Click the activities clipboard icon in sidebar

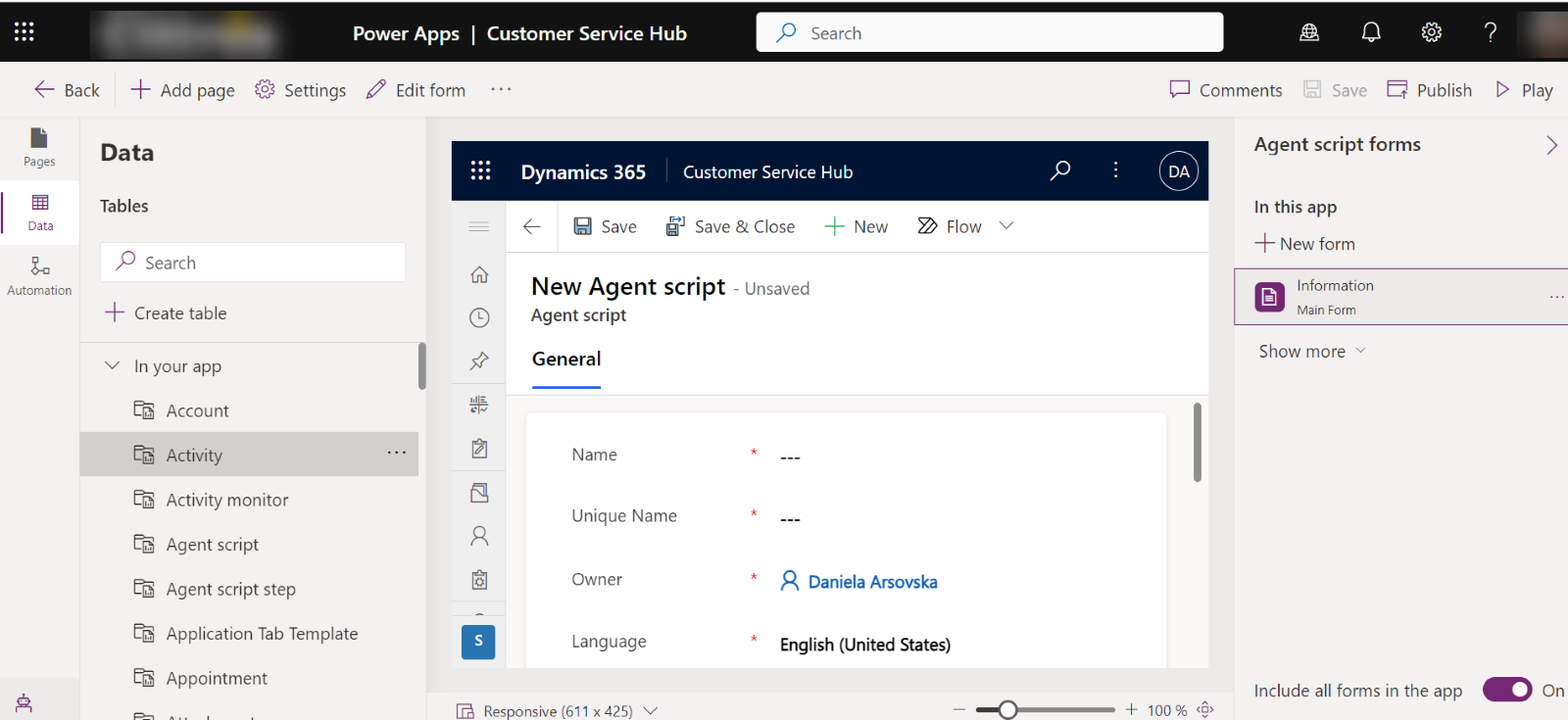coord(479,449)
